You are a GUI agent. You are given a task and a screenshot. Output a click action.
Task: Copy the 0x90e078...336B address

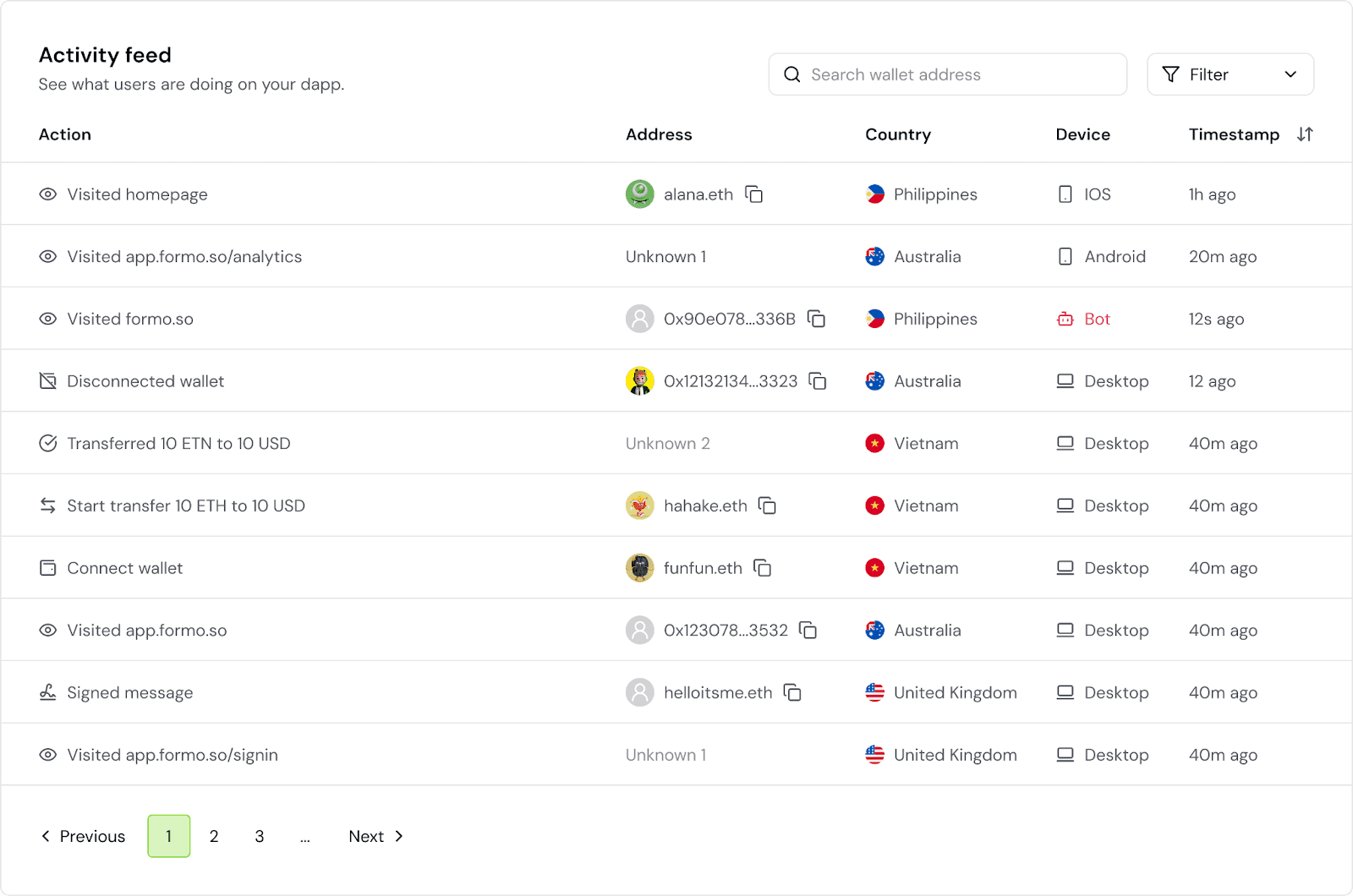(816, 319)
